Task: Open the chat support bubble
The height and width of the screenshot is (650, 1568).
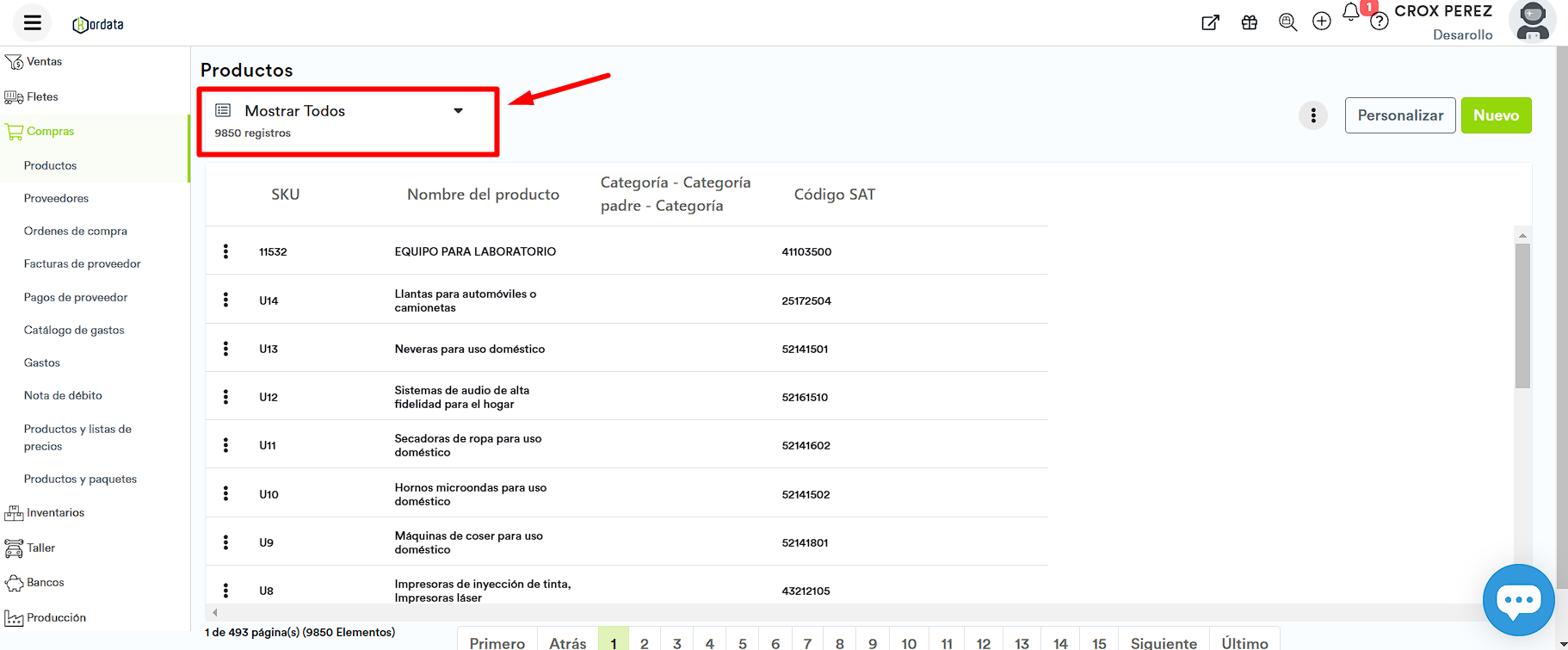Action: [1518, 600]
